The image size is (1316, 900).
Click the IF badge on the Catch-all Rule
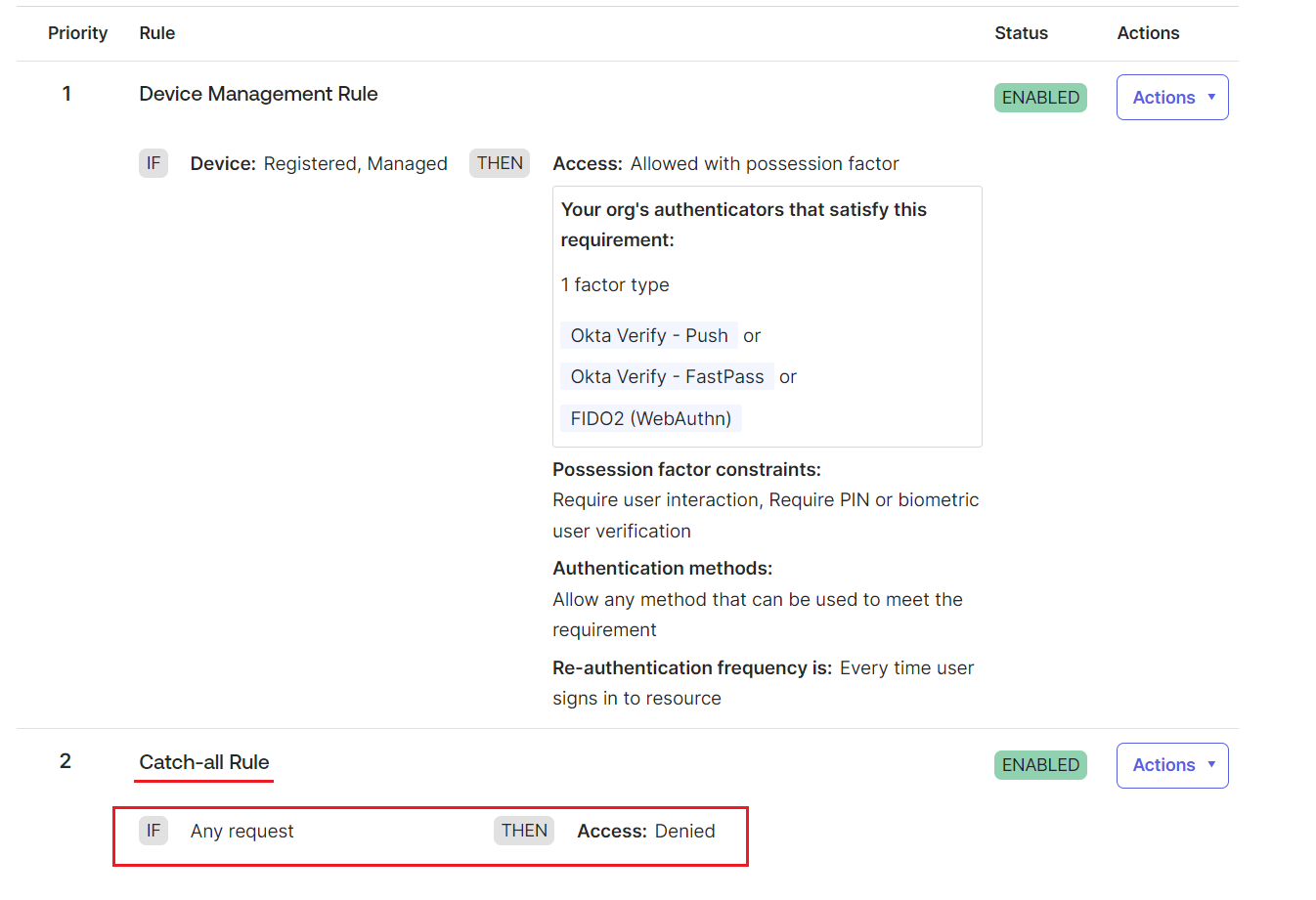tap(154, 831)
